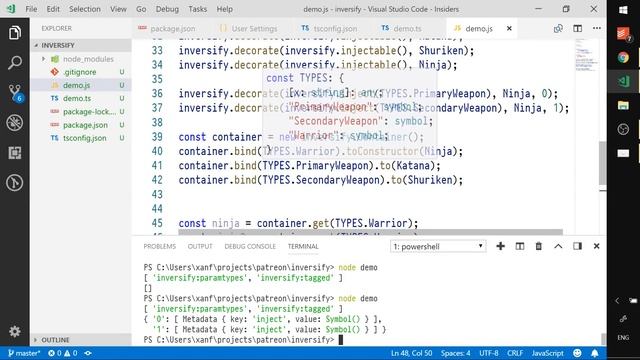Open the Manage gear icon

[15, 331]
